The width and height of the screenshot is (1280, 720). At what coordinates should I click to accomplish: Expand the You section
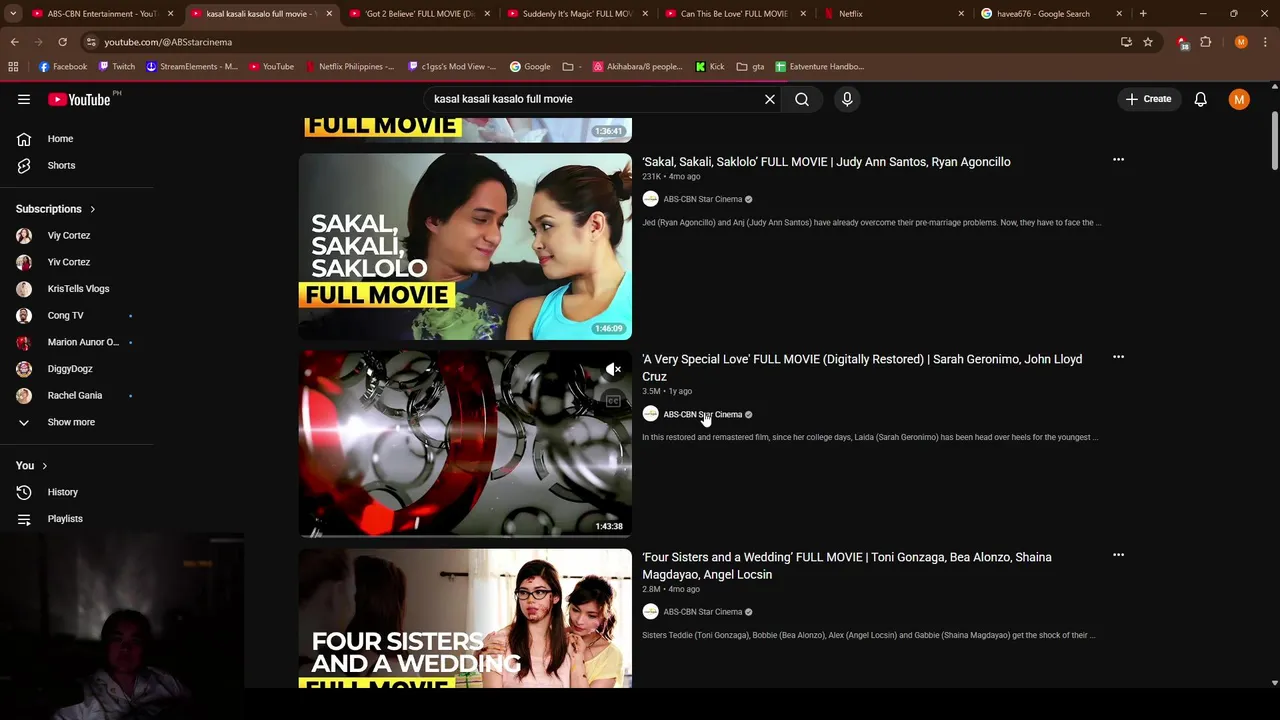(x=32, y=465)
